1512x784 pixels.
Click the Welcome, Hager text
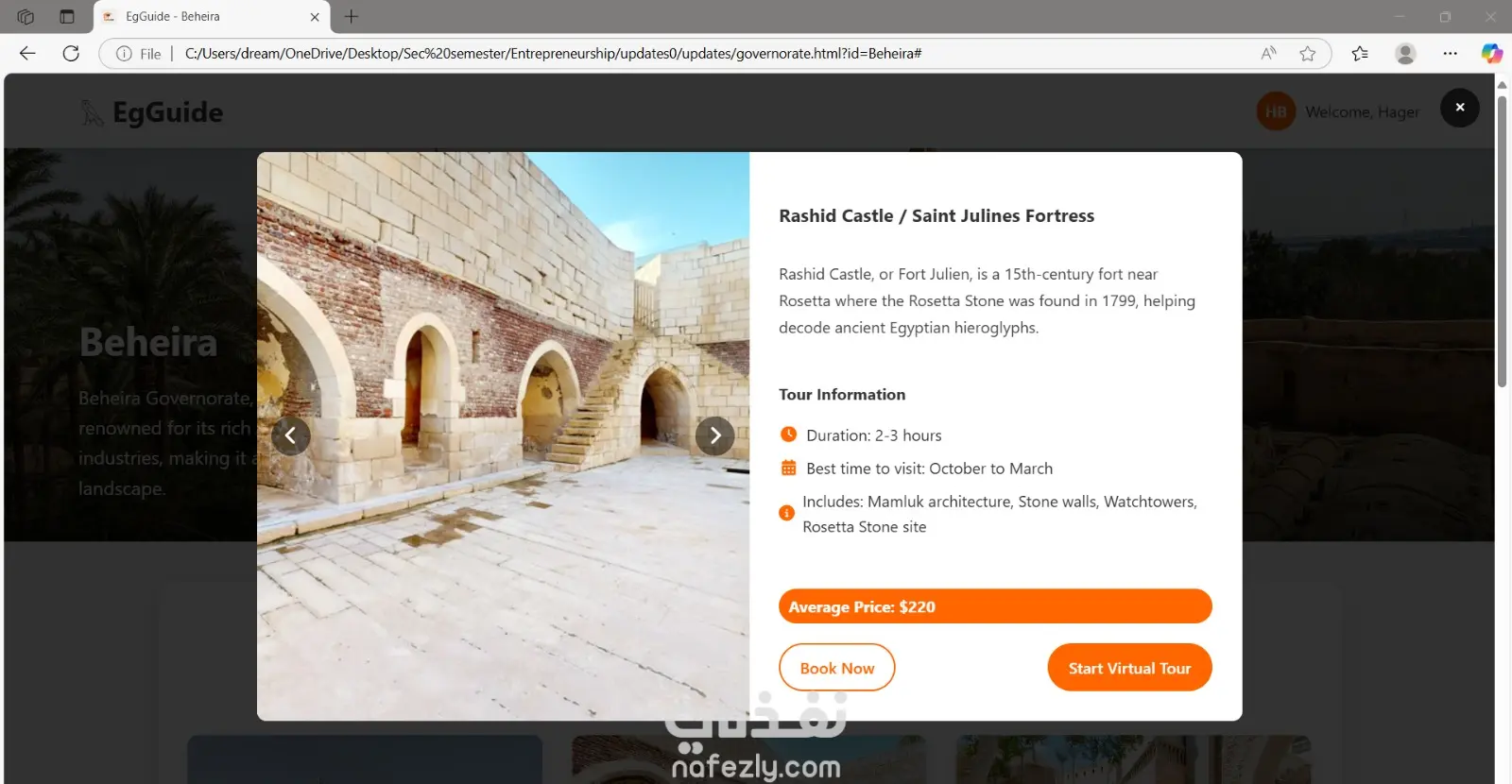pyautogui.click(x=1362, y=112)
